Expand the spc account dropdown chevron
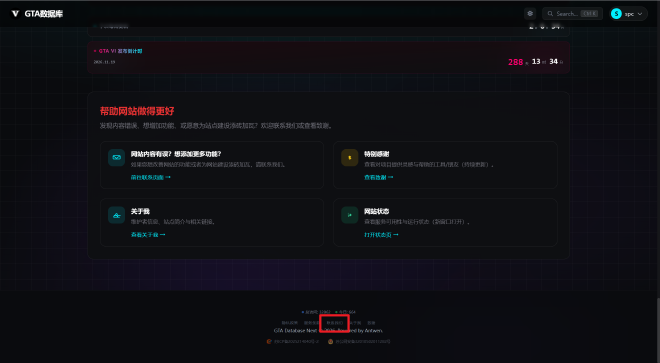The width and height of the screenshot is (660, 363). [x=640, y=14]
